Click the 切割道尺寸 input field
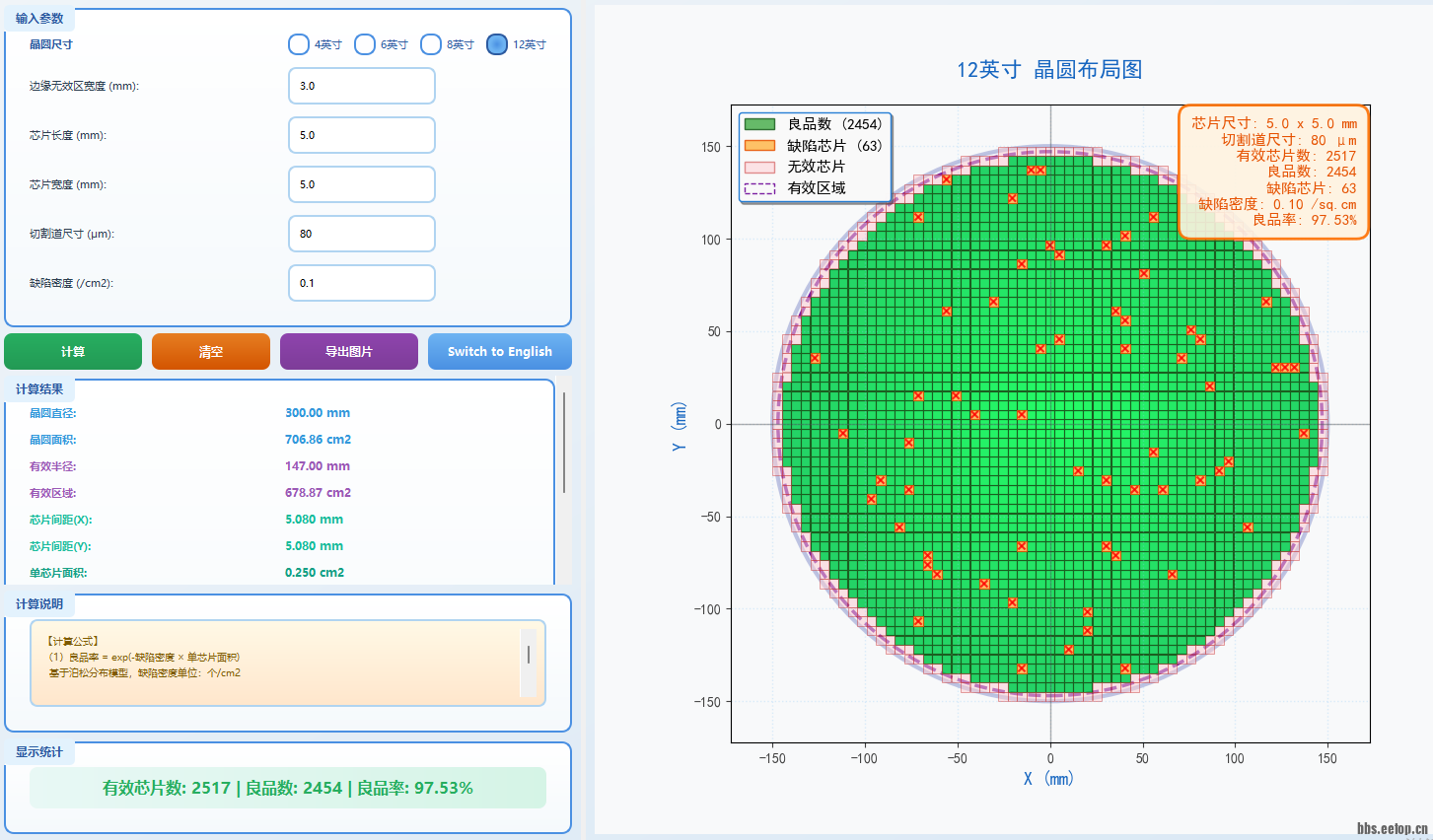This screenshot has height=840, width=1433. (361, 234)
